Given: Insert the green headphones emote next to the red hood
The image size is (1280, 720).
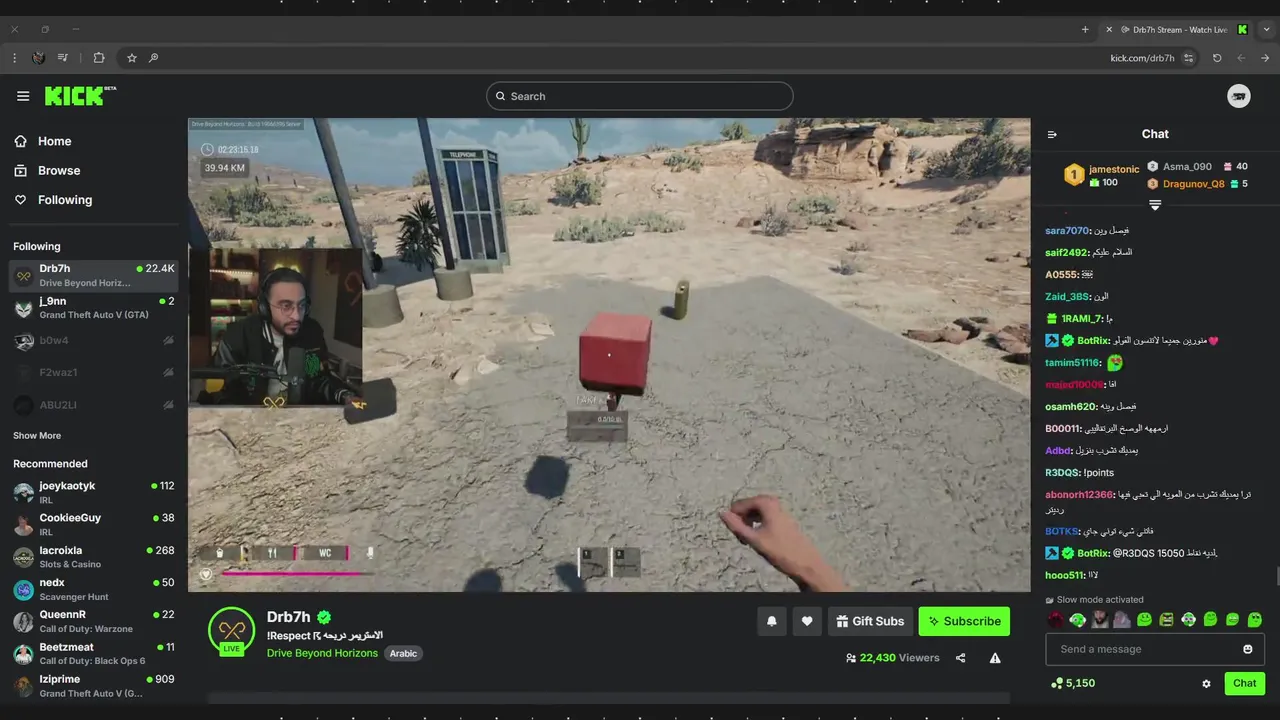Looking at the screenshot, I should 1078,620.
